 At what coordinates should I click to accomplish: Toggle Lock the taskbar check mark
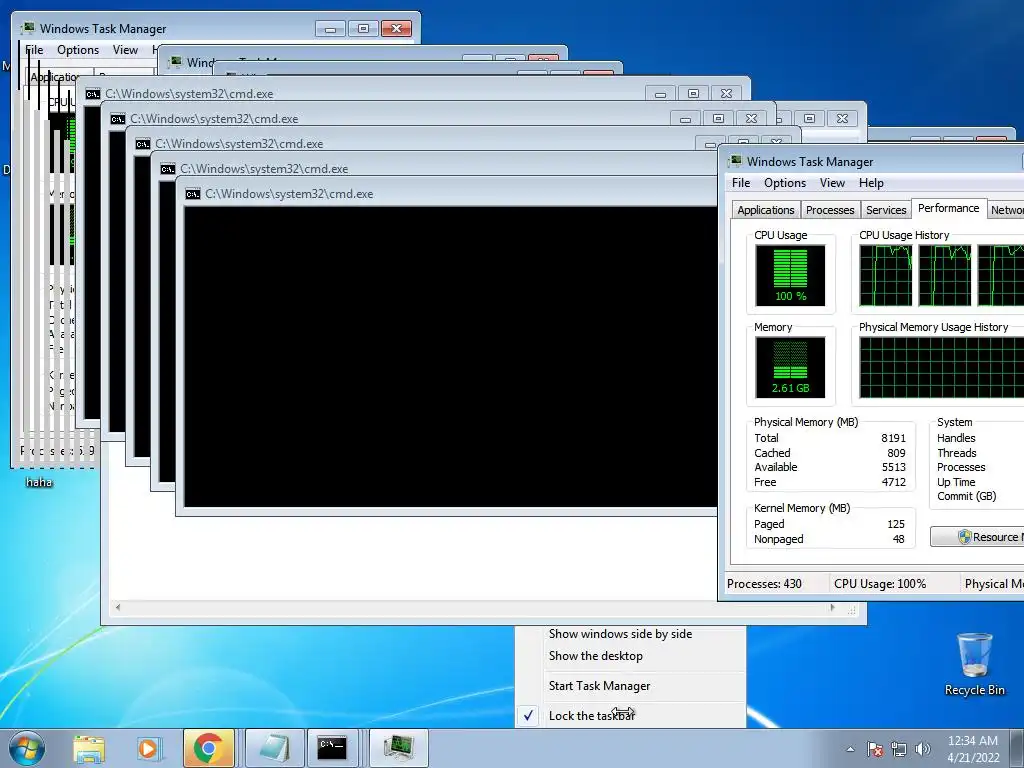pyautogui.click(x=528, y=716)
